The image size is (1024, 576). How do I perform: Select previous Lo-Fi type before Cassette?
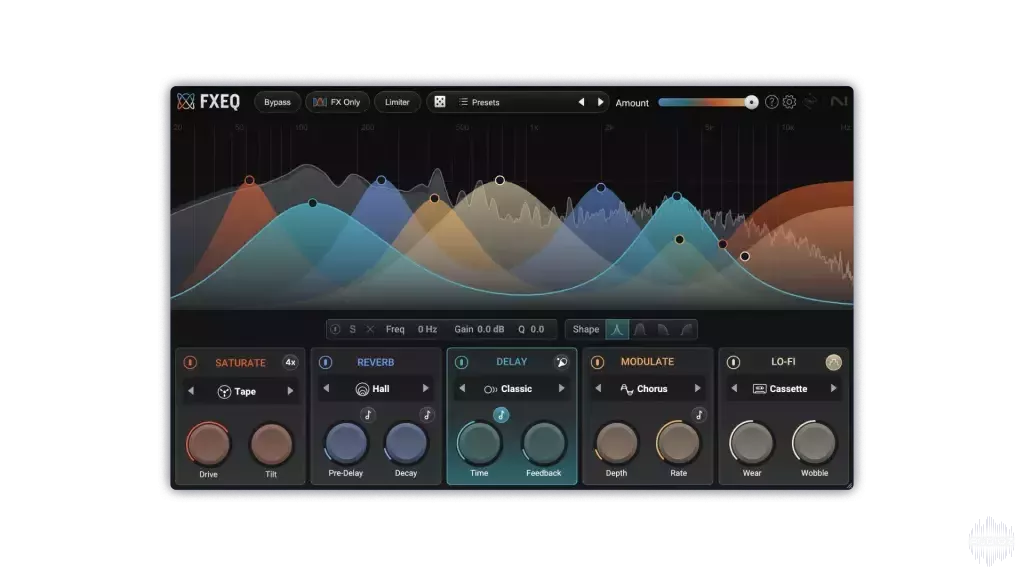[x=734, y=389]
